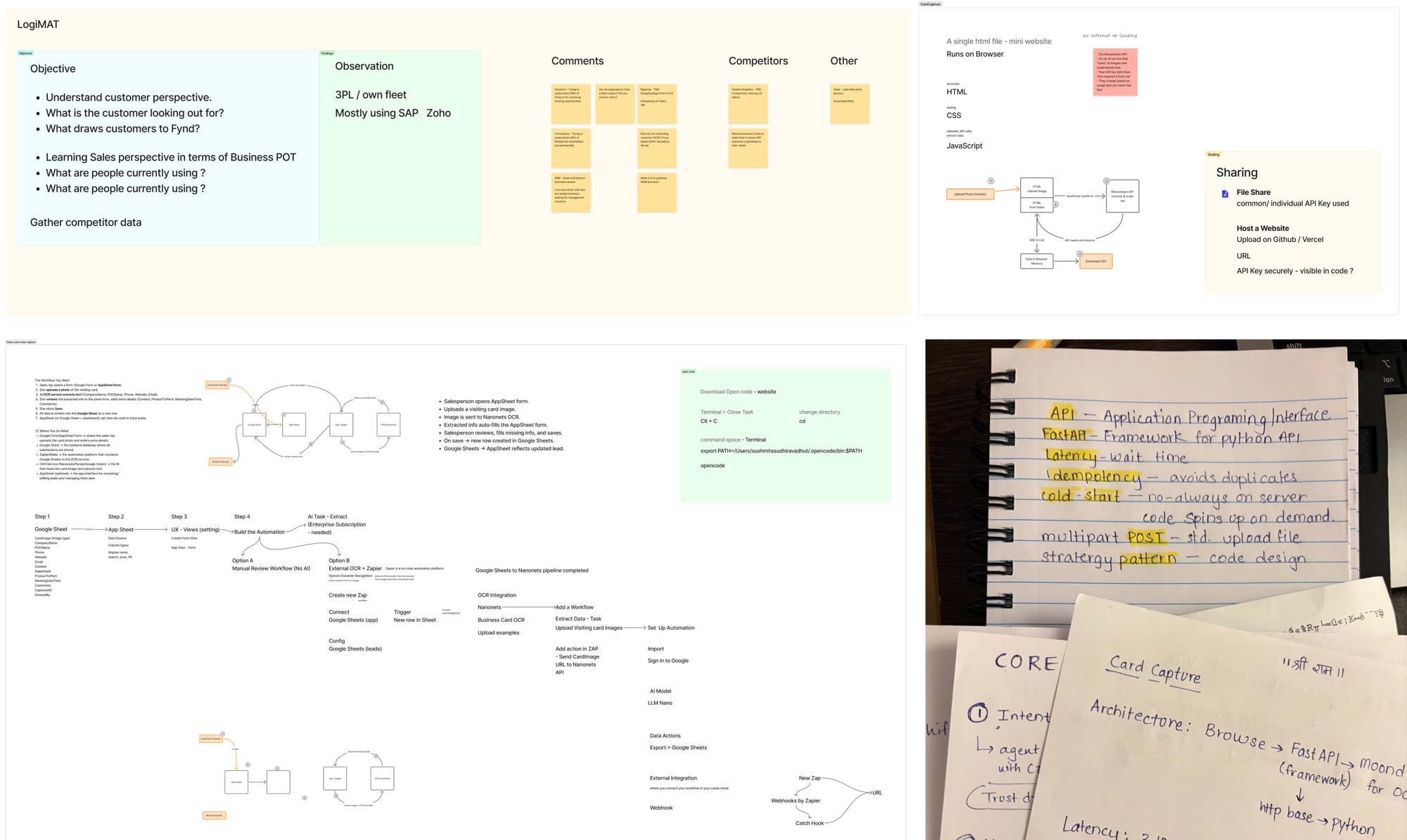Select the upper Zap / trigger diagram box
The height and width of the screenshot is (840, 1407).
341,424
